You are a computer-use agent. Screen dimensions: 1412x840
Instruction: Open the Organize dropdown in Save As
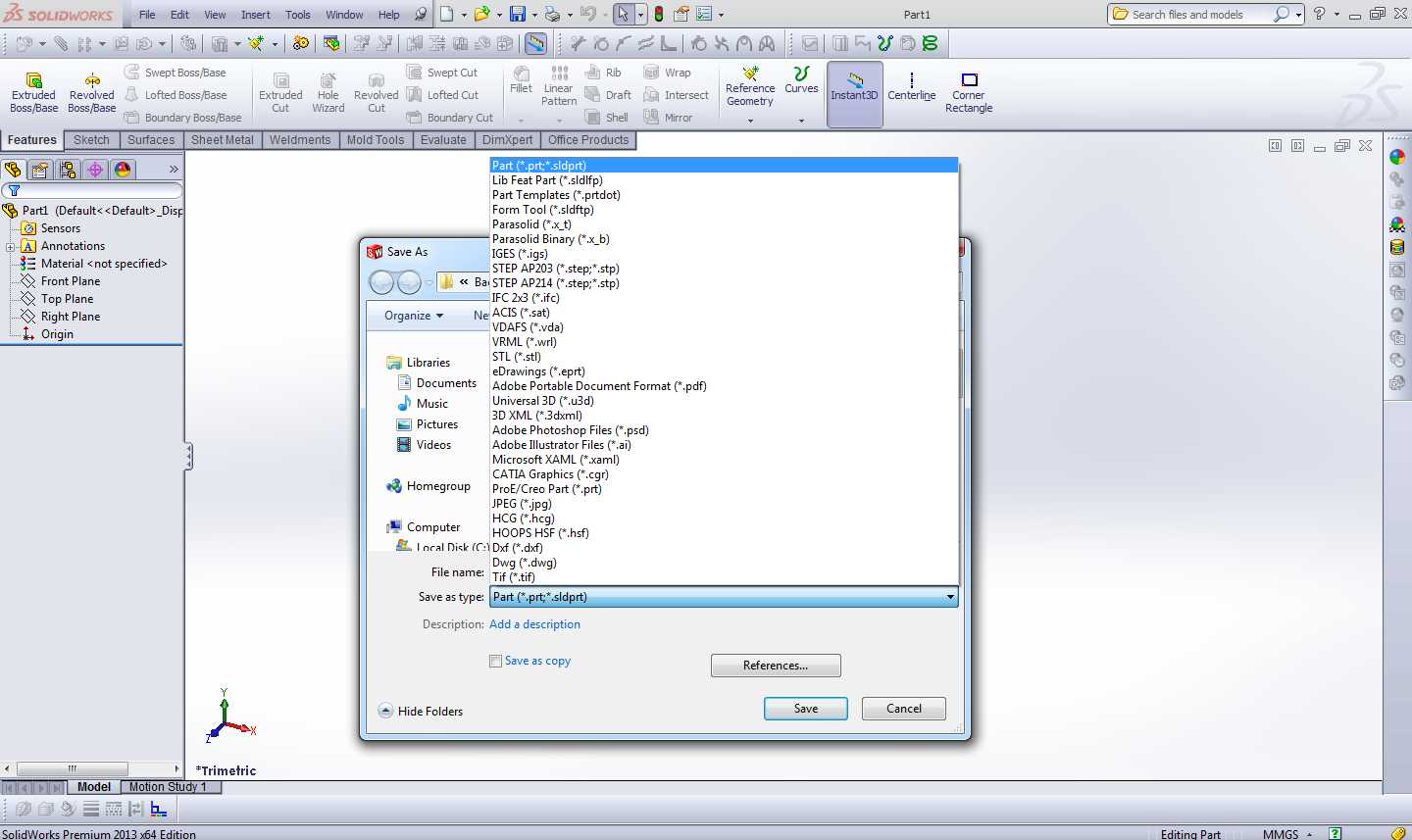414,316
